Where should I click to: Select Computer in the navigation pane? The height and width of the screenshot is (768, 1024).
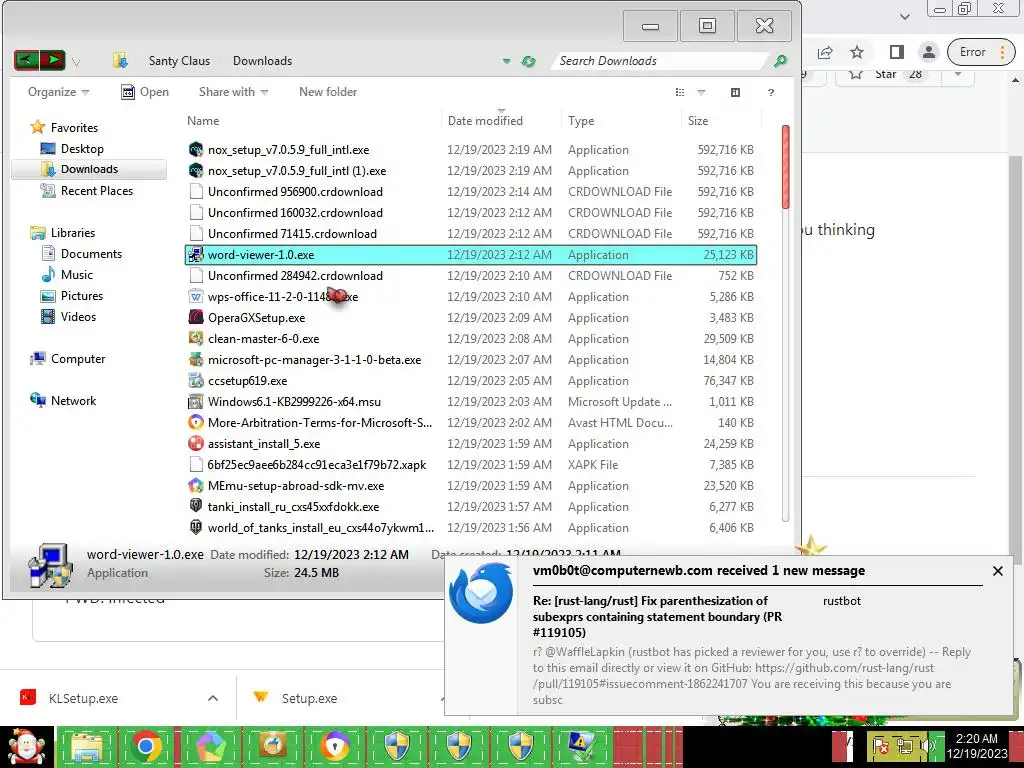tap(78, 359)
